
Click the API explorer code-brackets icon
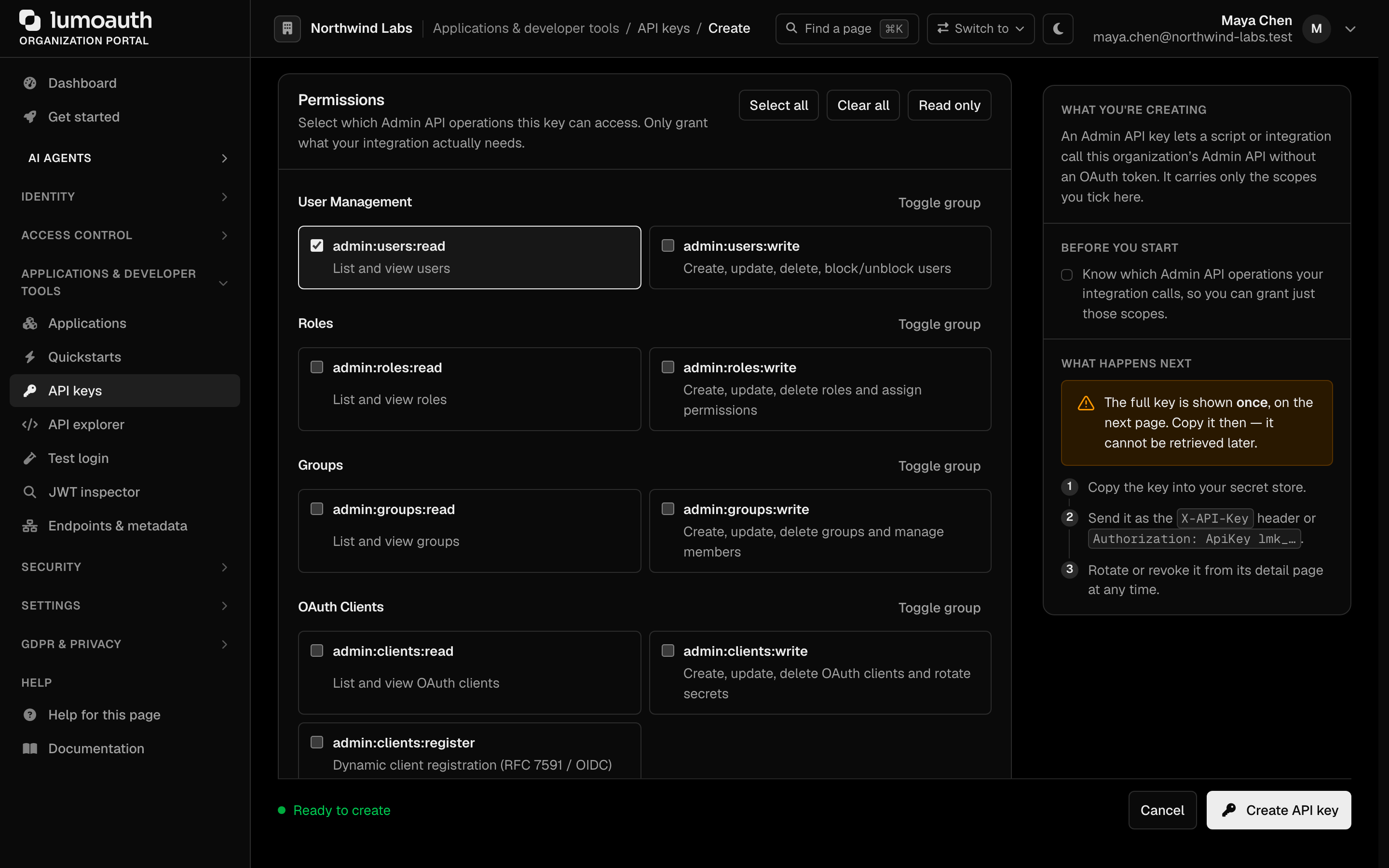30,425
